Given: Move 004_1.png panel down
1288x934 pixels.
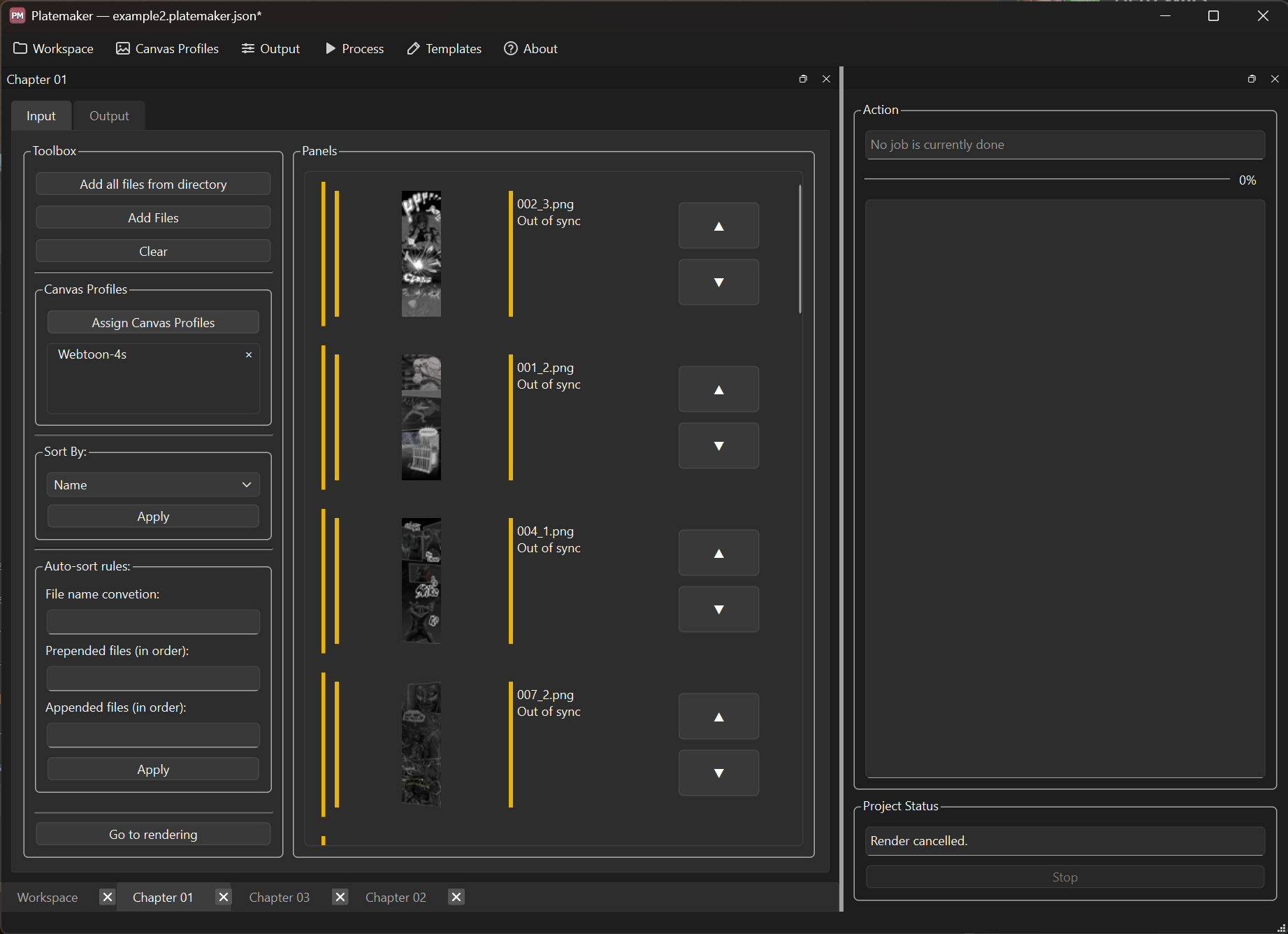Looking at the screenshot, I should click(x=718, y=610).
